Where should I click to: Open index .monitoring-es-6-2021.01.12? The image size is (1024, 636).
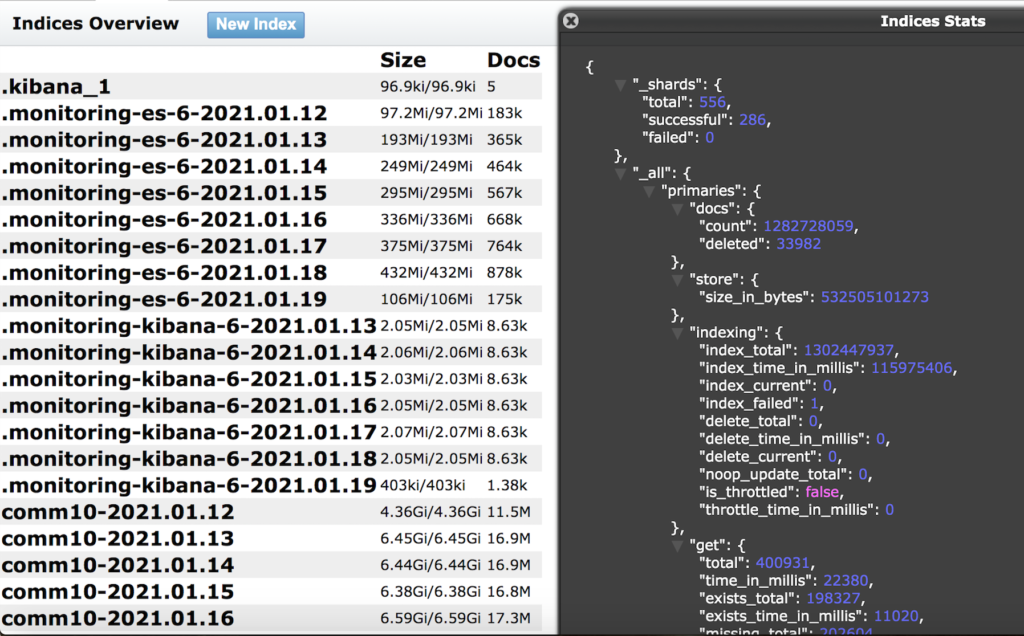(x=164, y=113)
